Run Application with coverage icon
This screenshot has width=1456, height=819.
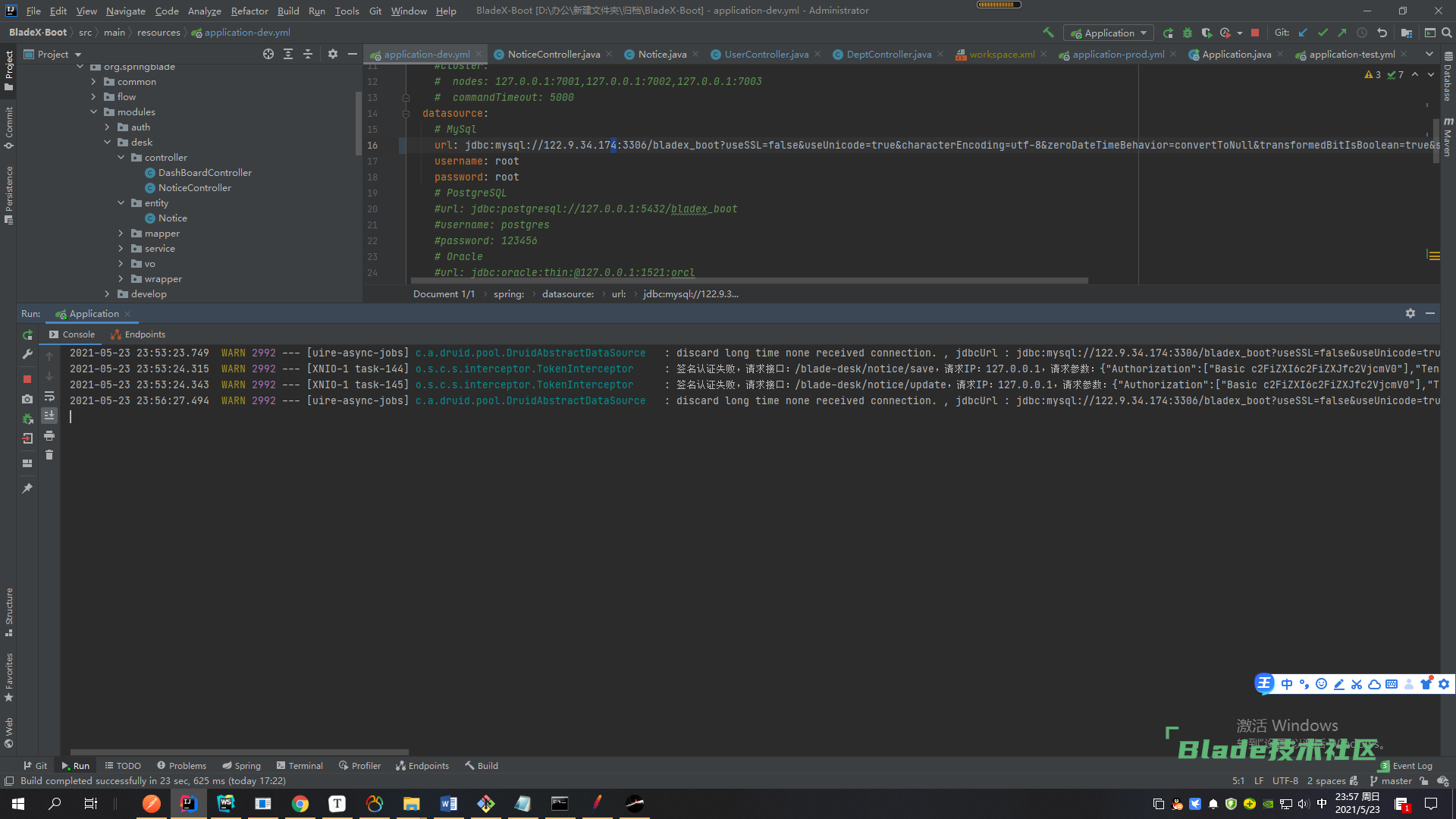click(x=1207, y=33)
